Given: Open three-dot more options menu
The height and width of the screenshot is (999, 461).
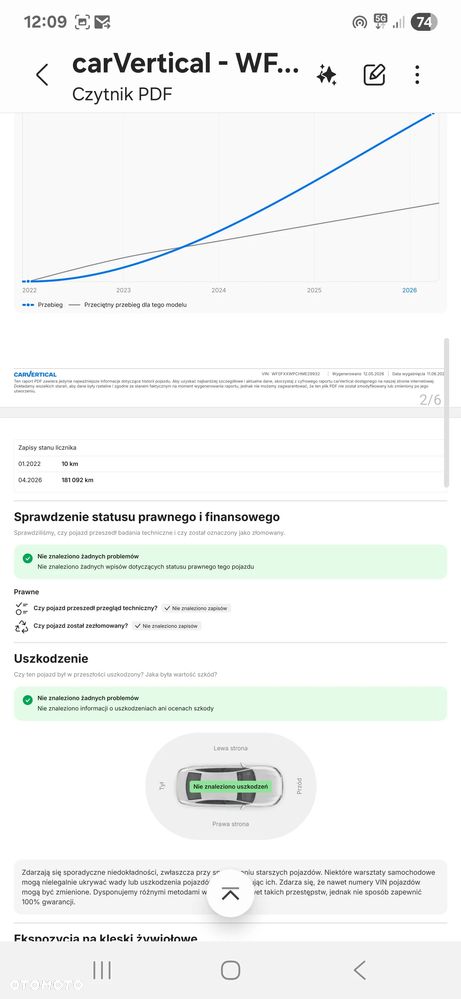Looking at the screenshot, I should [x=417, y=75].
